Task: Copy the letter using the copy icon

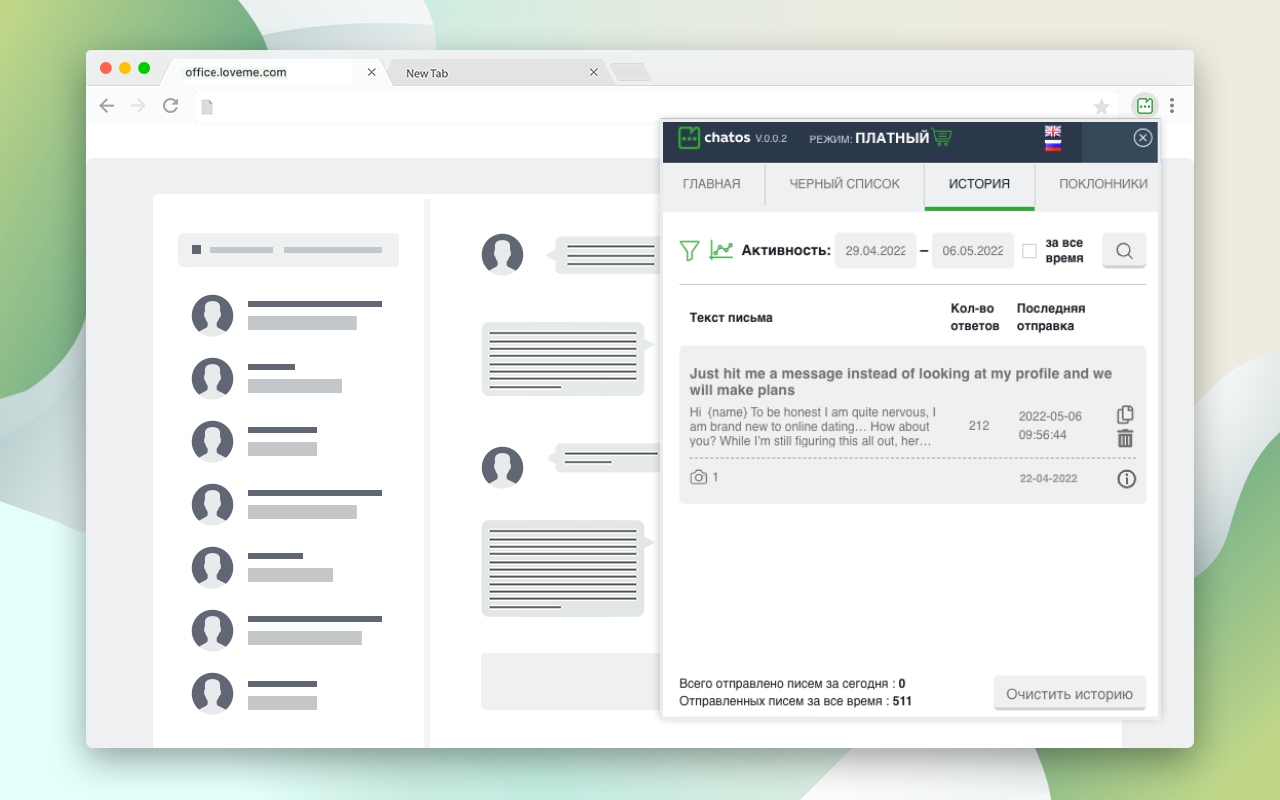Action: point(1125,414)
